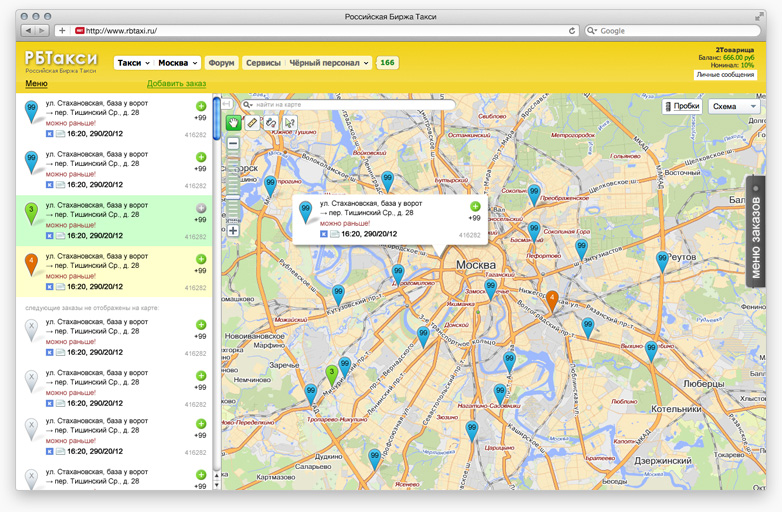This screenshot has width=782, height=512.
Task: Go forward in browser history
Action: tap(42, 30)
